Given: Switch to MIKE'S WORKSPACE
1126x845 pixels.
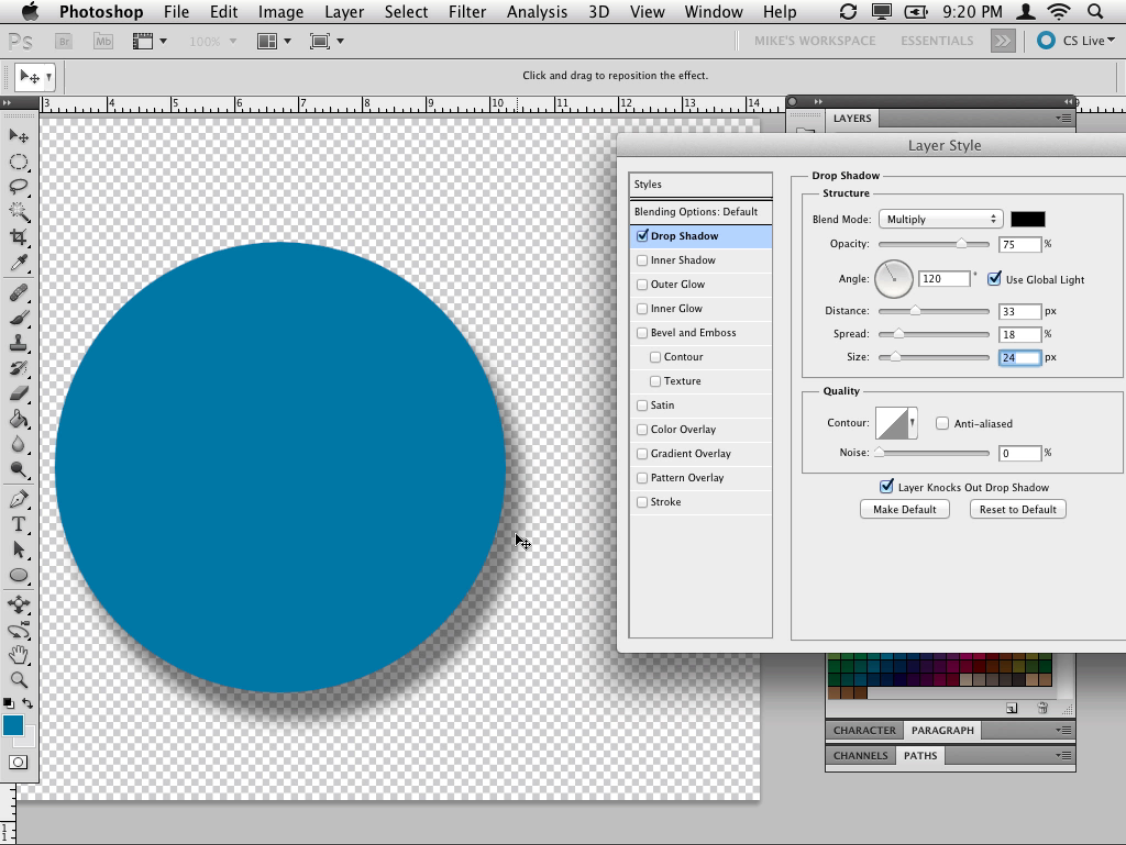Looking at the screenshot, I should 814,41.
